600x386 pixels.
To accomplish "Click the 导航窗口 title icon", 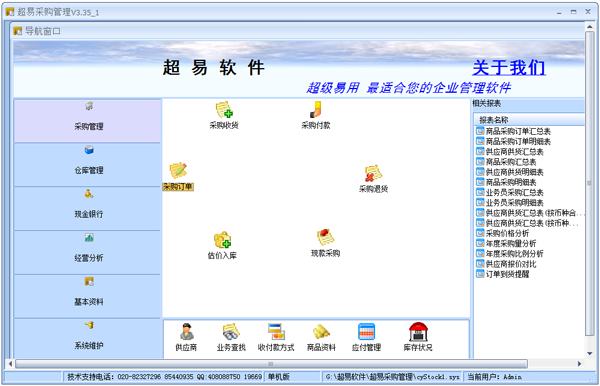I will pos(18,31).
